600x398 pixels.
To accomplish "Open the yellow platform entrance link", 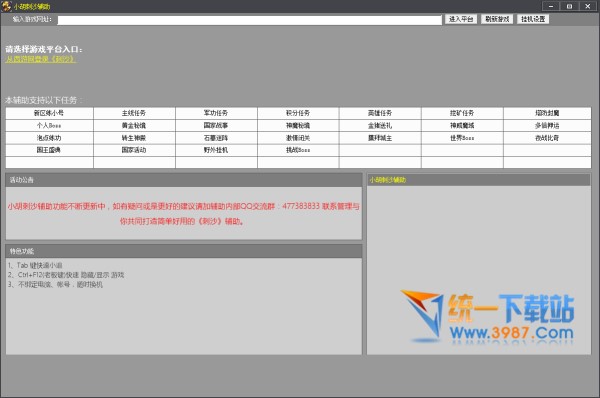I will (x=41, y=59).
